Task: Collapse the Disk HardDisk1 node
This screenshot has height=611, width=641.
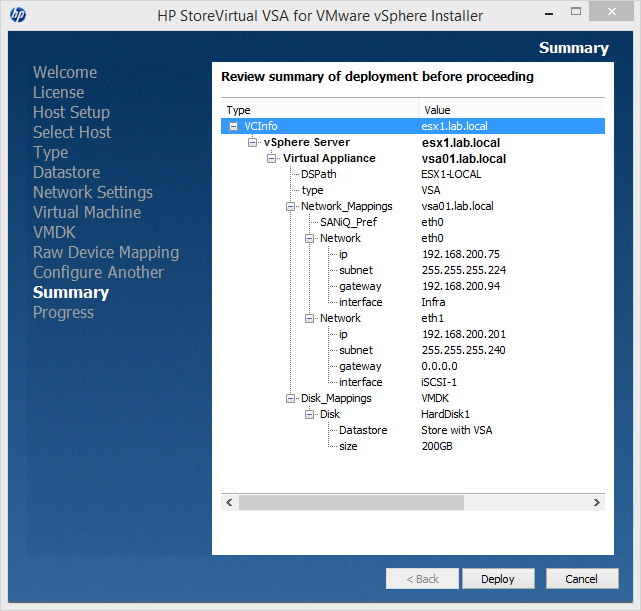Action: click(309, 414)
